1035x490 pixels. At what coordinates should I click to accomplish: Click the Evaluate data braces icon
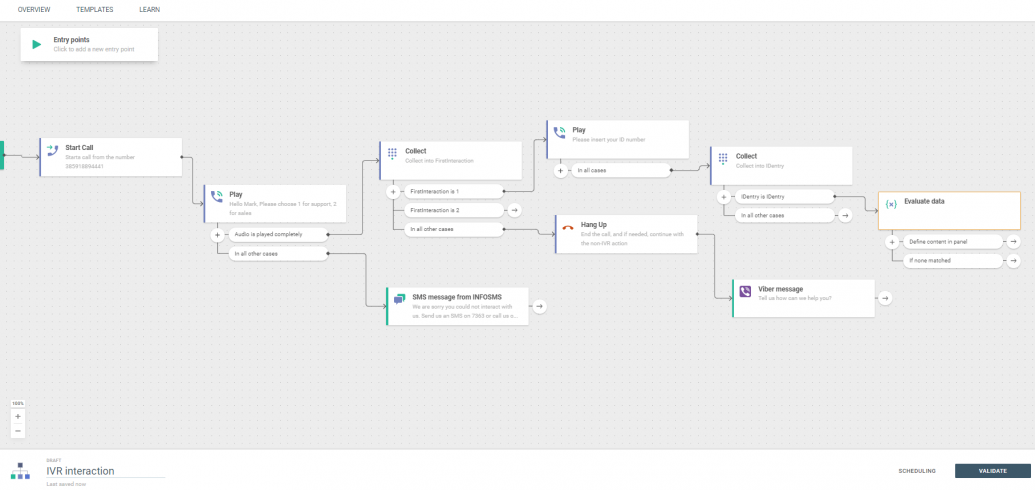pos(891,205)
